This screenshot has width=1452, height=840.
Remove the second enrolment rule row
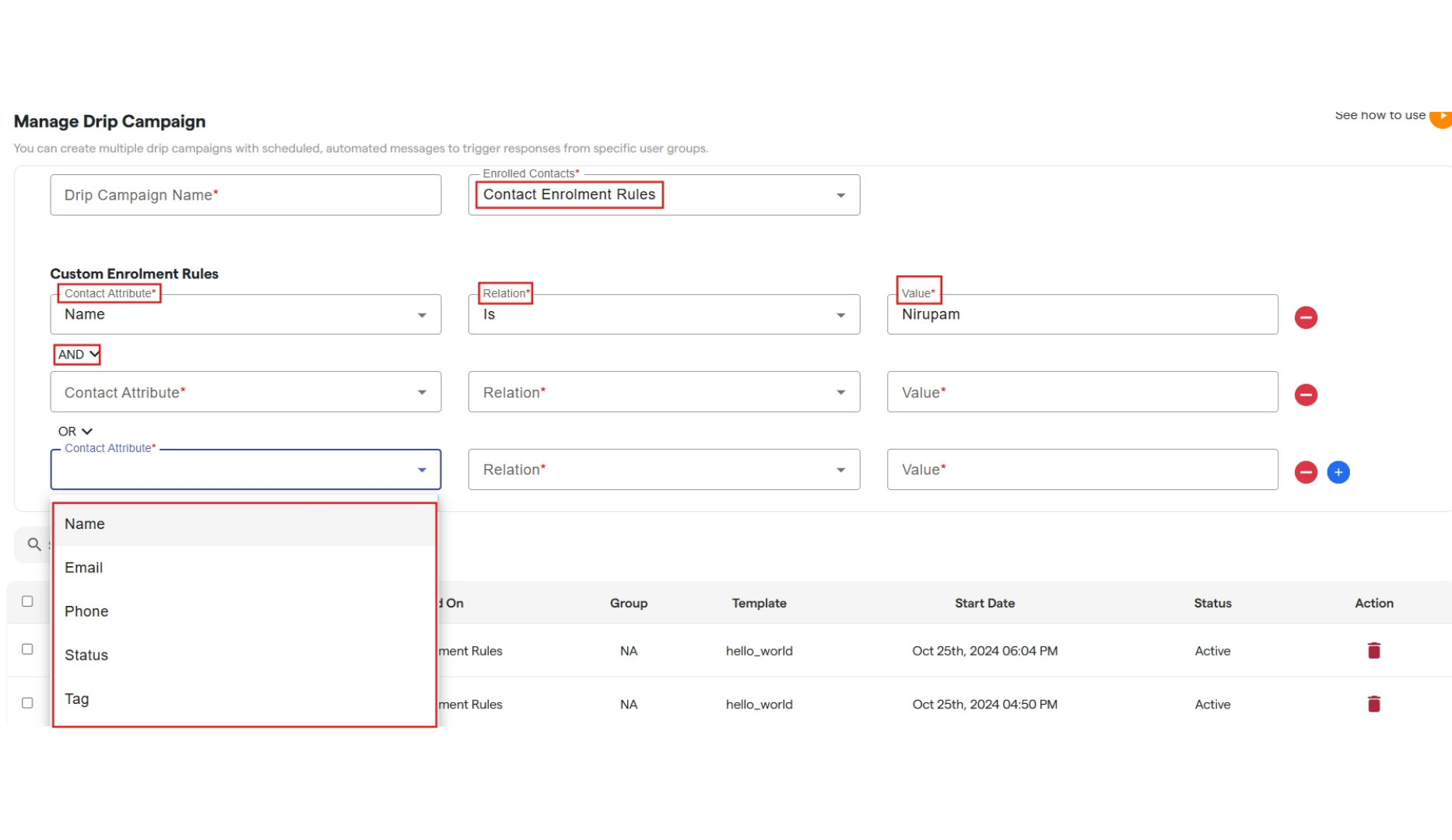point(1306,395)
